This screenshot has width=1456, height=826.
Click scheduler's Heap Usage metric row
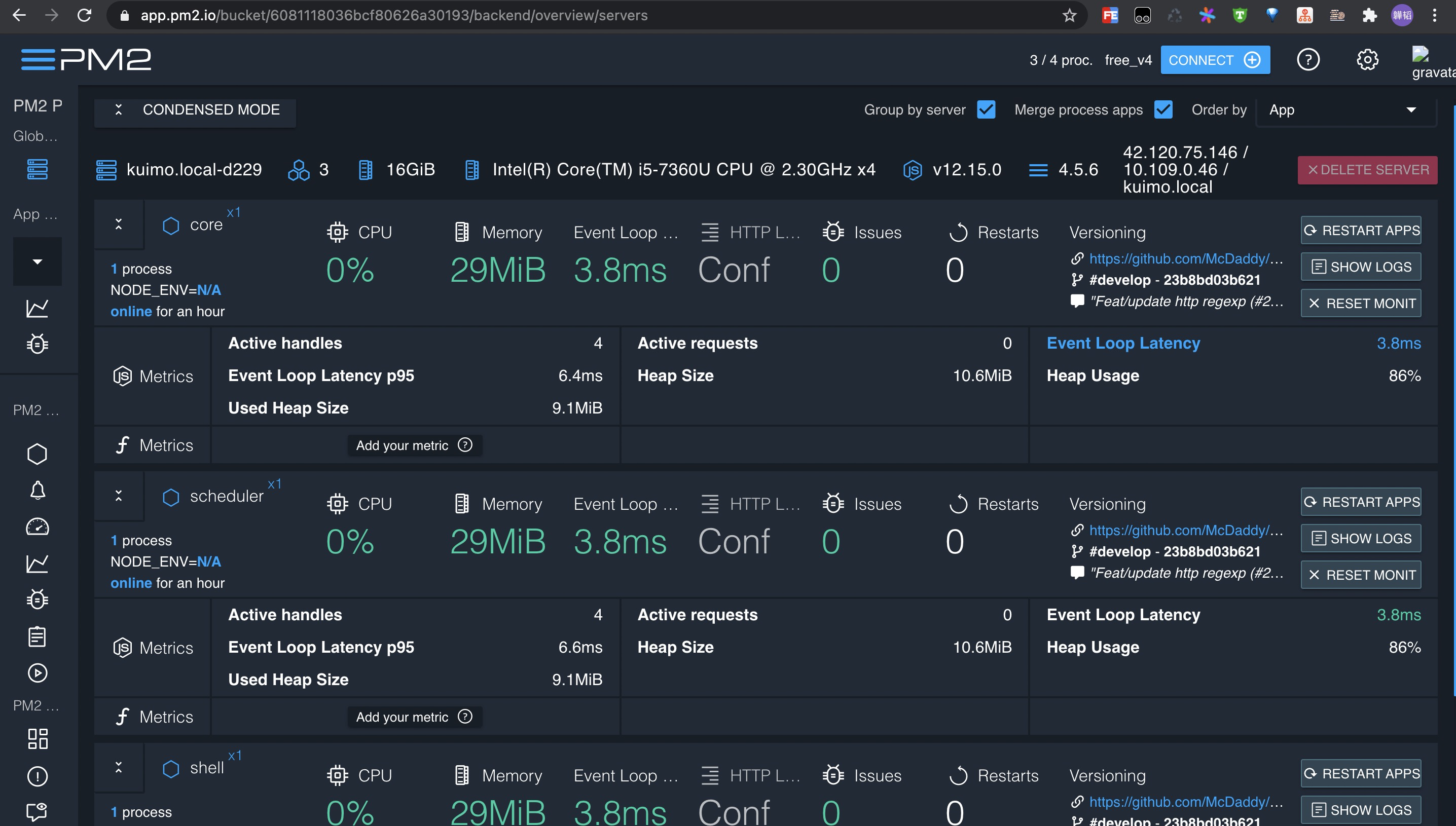click(x=1233, y=647)
